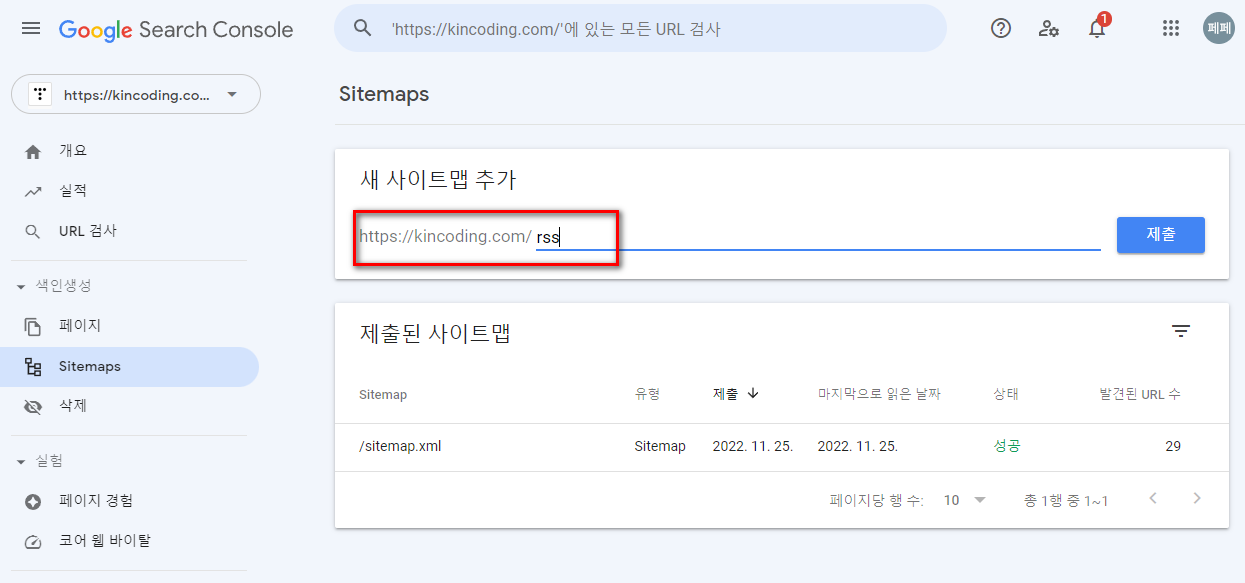Click the 성공 status cell
The height and width of the screenshot is (583, 1245).
(1007, 446)
